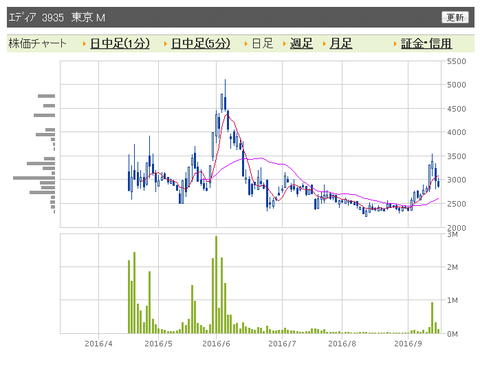This screenshot has width=480, height=367.
Task: Switch to 日中足(5分) chart
Action: pos(201,43)
